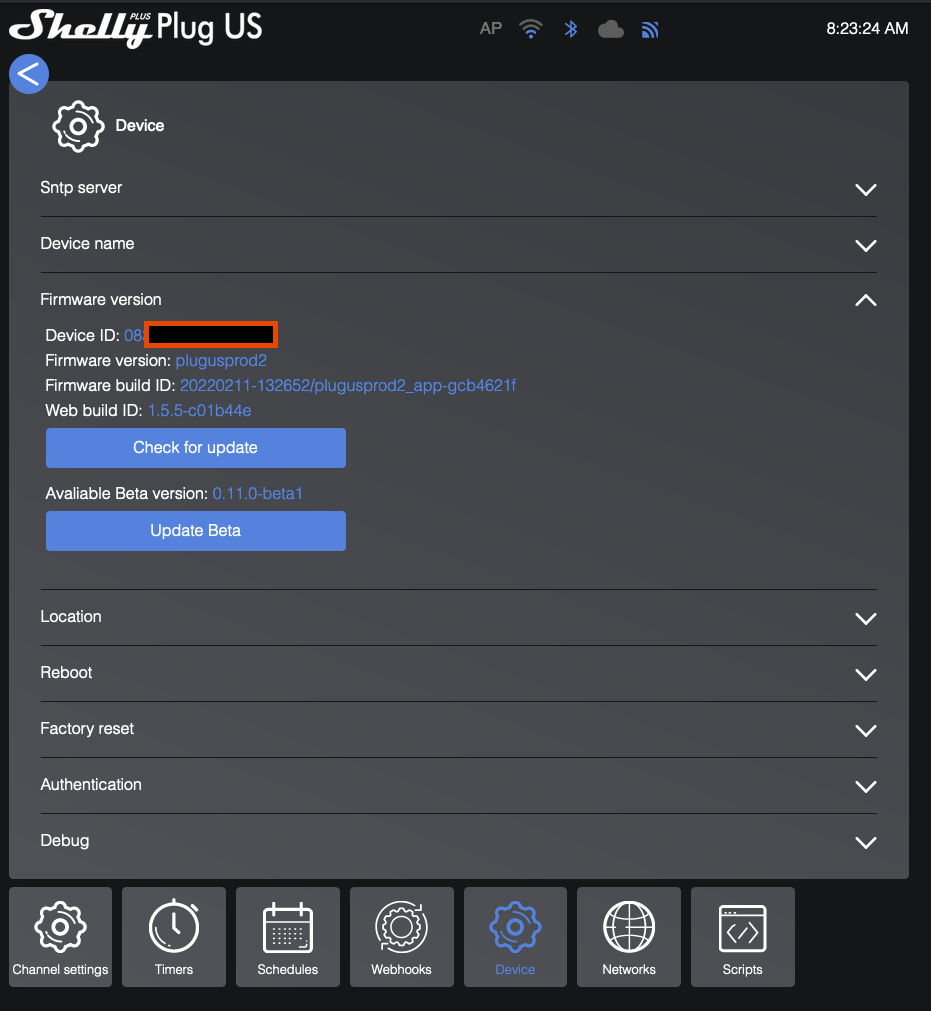
Task: Expand the Device name section
Action: coord(458,244)
